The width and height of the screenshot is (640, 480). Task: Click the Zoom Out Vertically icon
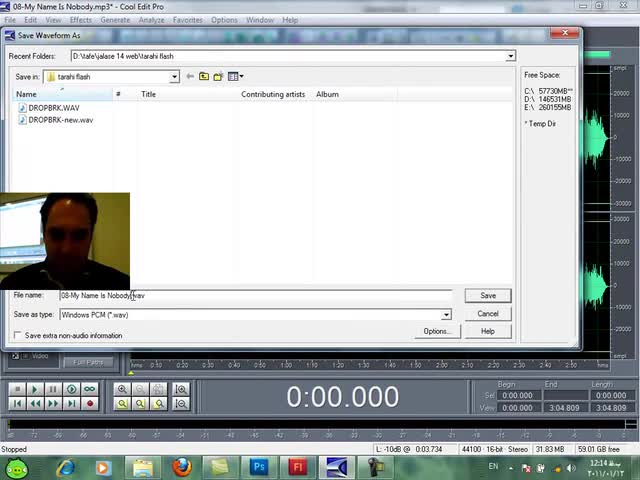coord(181,404)
